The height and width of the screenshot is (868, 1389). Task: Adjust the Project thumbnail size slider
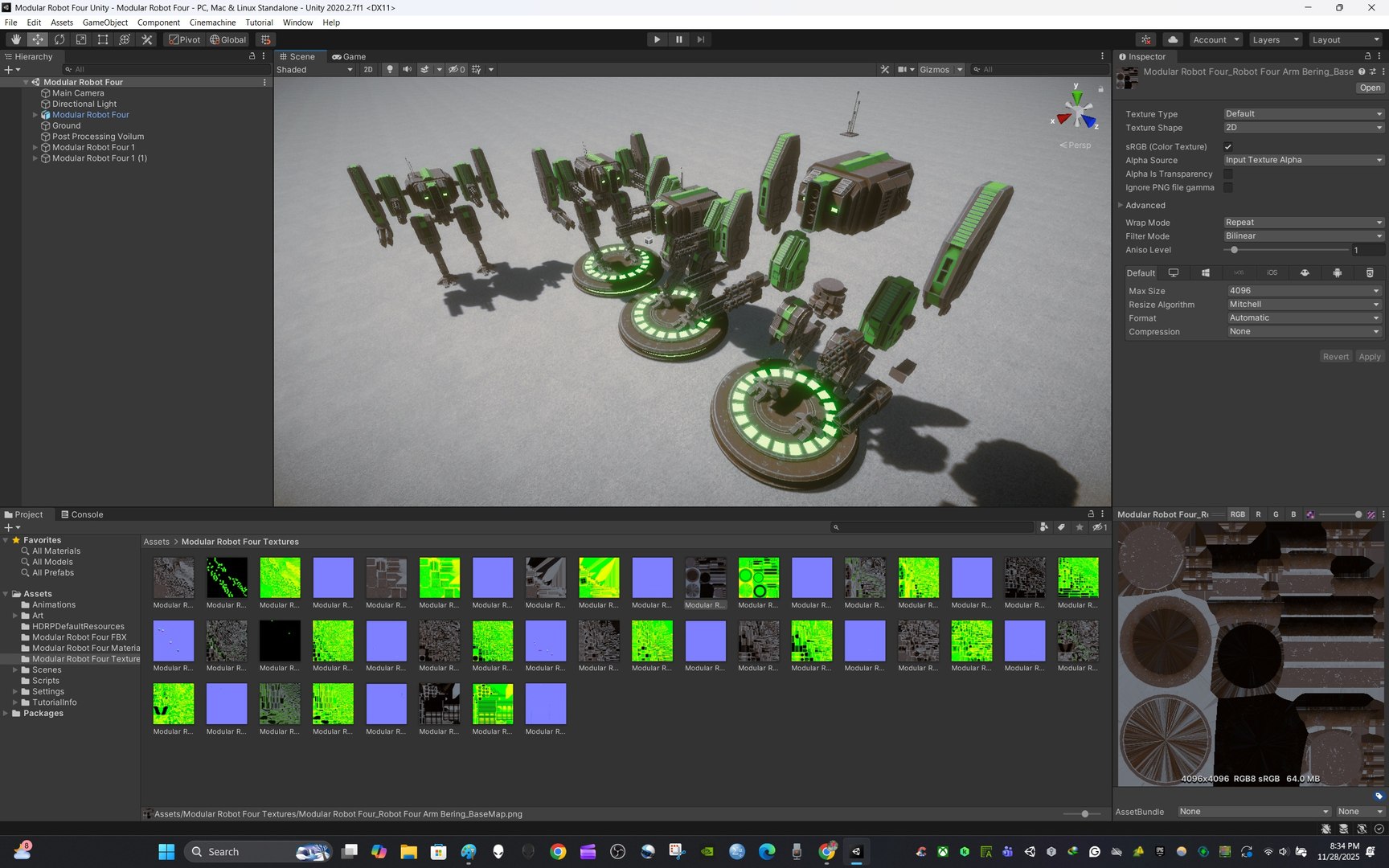point(1082,814)
